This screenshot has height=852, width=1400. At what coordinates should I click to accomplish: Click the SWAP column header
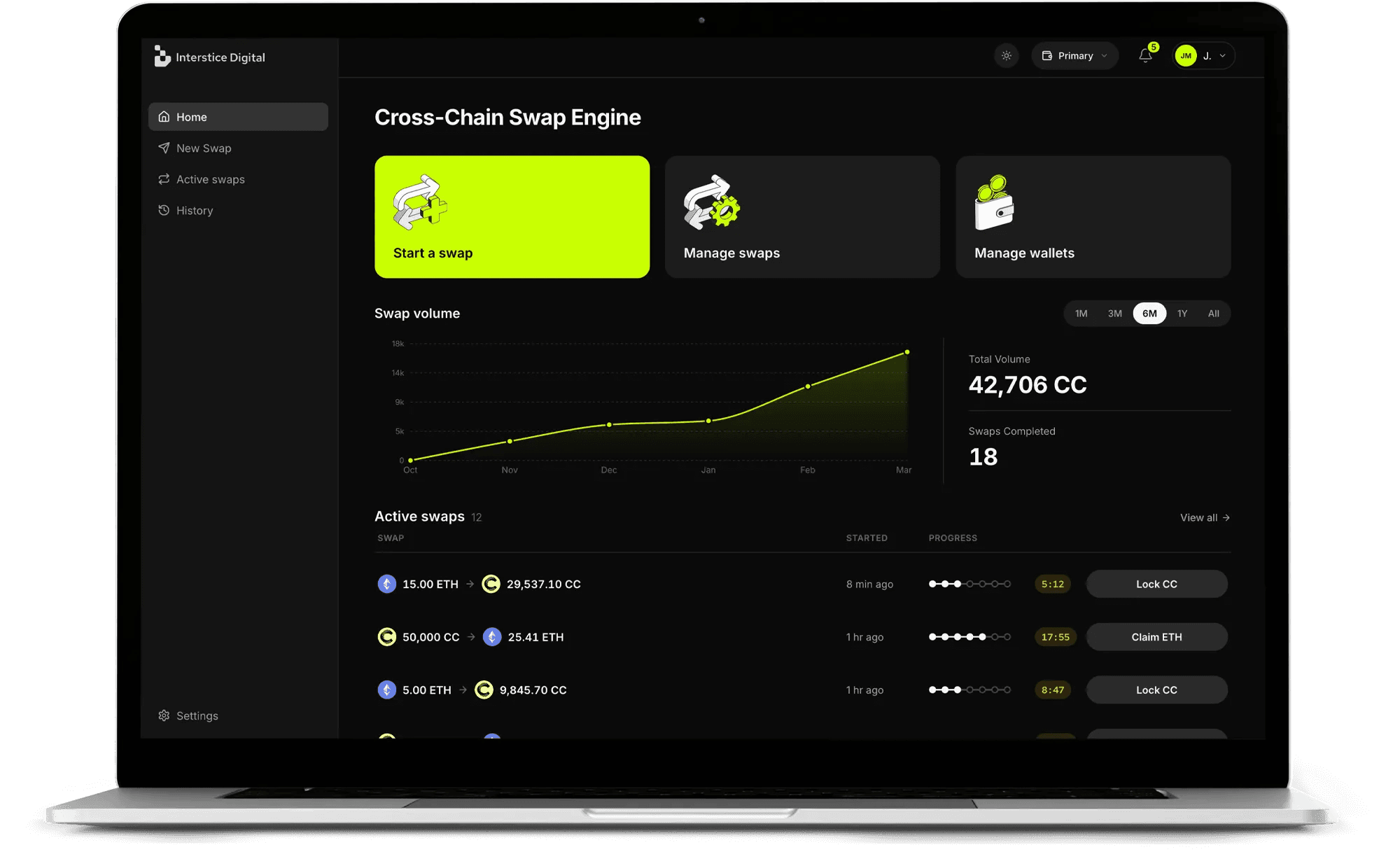(x=391, y=538)
